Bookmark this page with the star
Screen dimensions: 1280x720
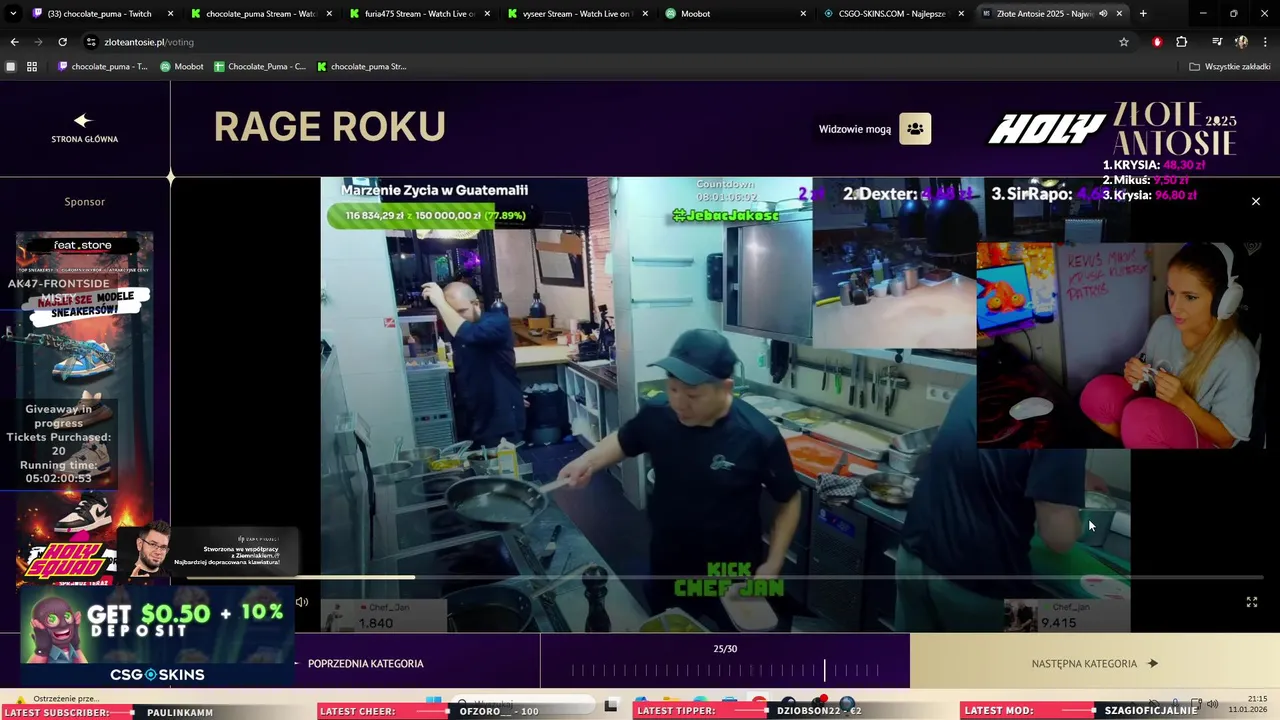[x=1124, y=42]
